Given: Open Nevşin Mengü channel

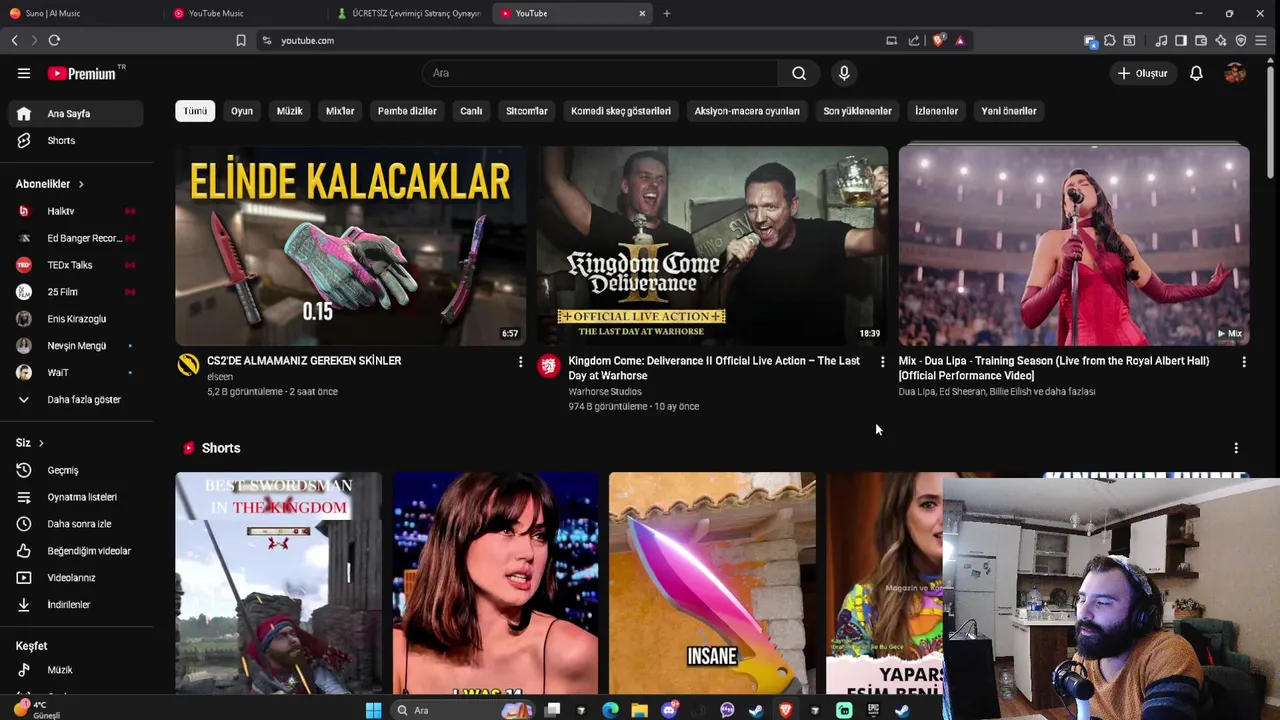Looking at the screenshot, I should [76, 346].
